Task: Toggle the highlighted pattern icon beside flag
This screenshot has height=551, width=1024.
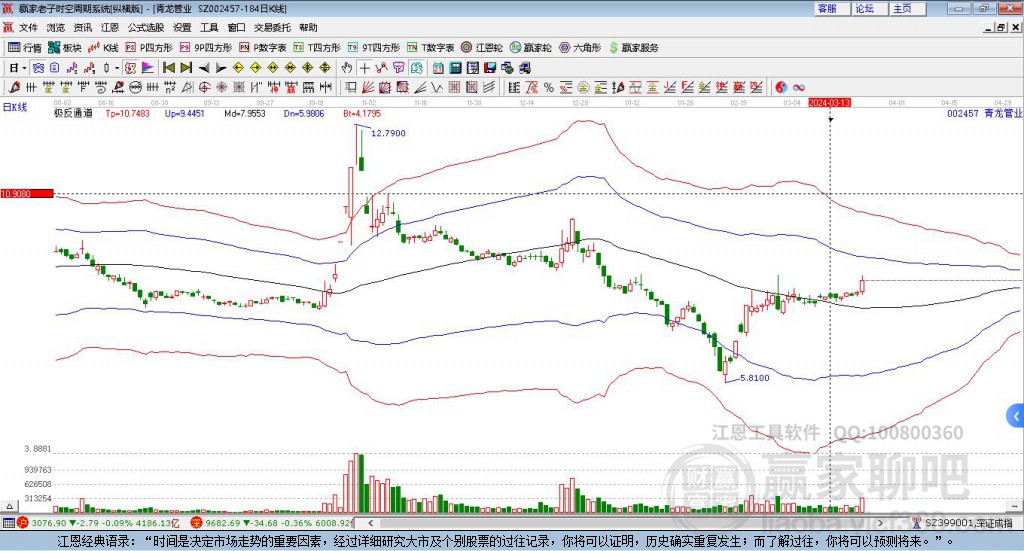Action: (x=131, y=68)
